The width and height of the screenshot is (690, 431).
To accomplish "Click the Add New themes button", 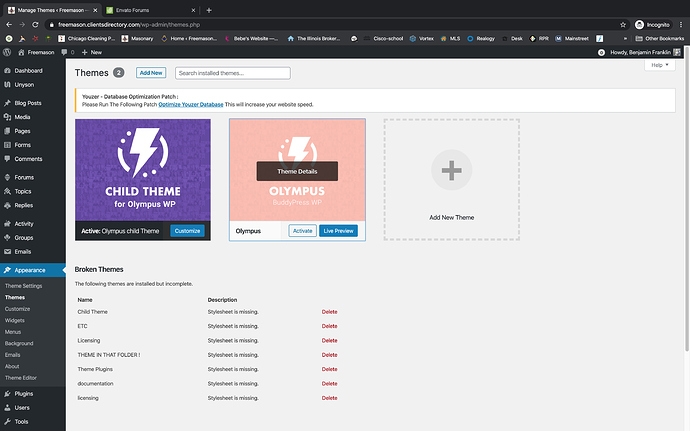I will [x=151, y=73].
